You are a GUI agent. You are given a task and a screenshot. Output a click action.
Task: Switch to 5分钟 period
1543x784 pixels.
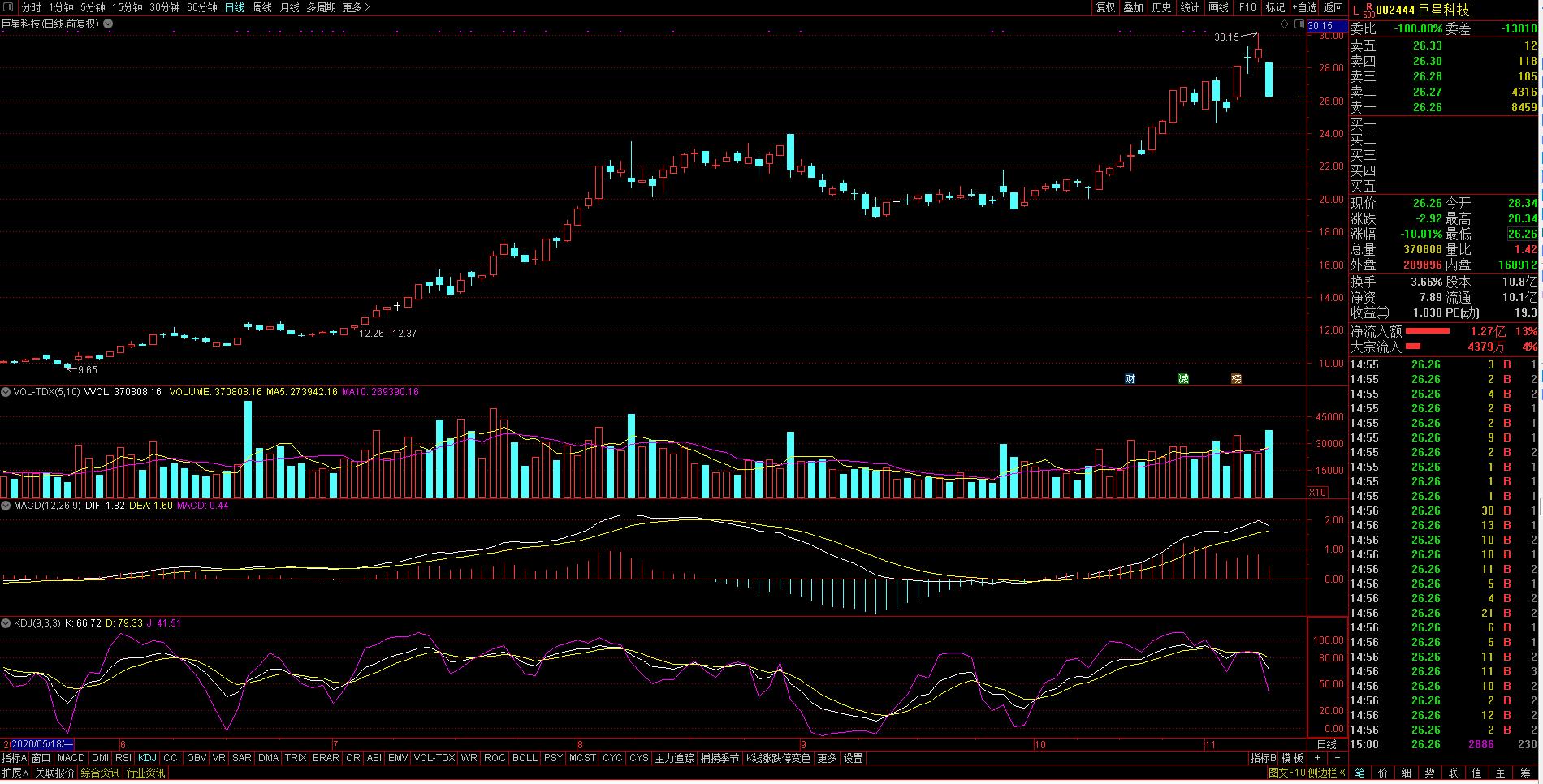coord(93,7)
